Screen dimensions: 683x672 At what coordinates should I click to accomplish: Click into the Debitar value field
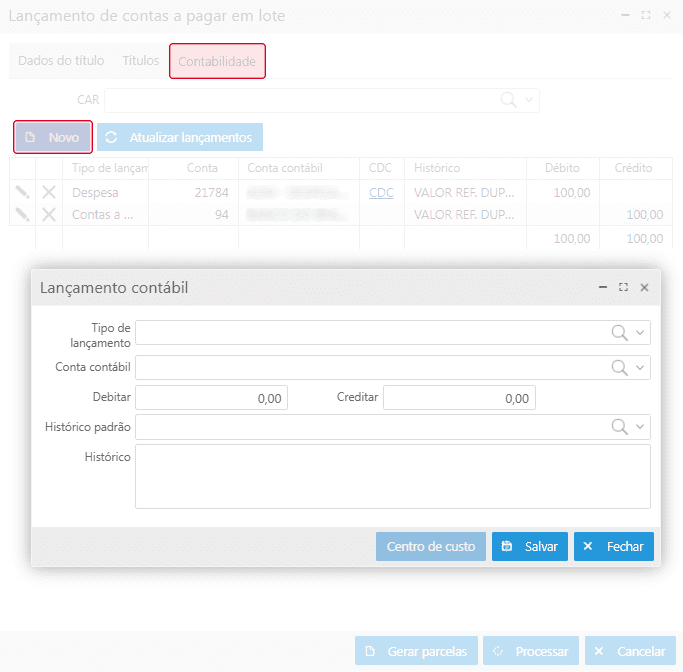pyautogui.click(x=212, y=398)
